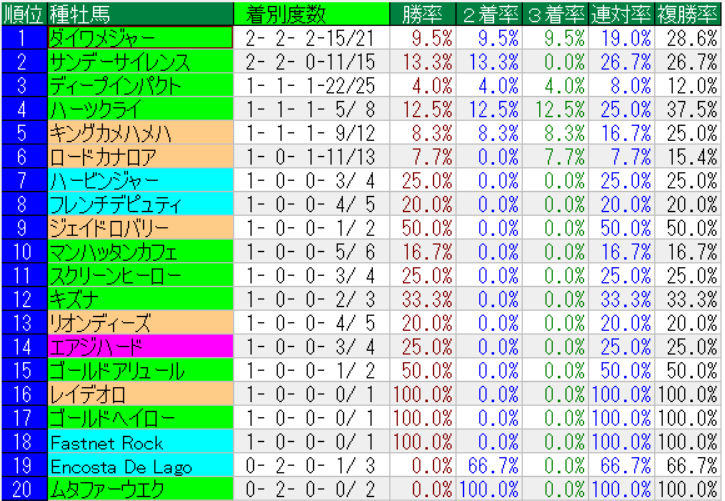Viewport: 725px width, 501px height.
Task: Click rank number 1 cell
Action: click(x=23, y=38)
